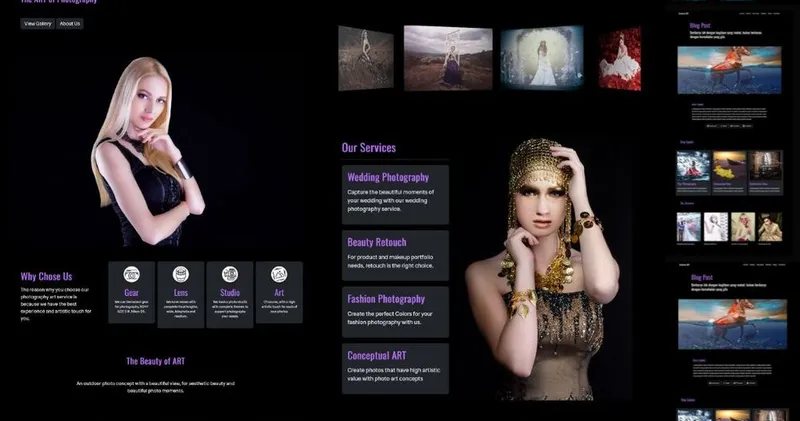Click the blonde woman portrait image

point(148,150)
